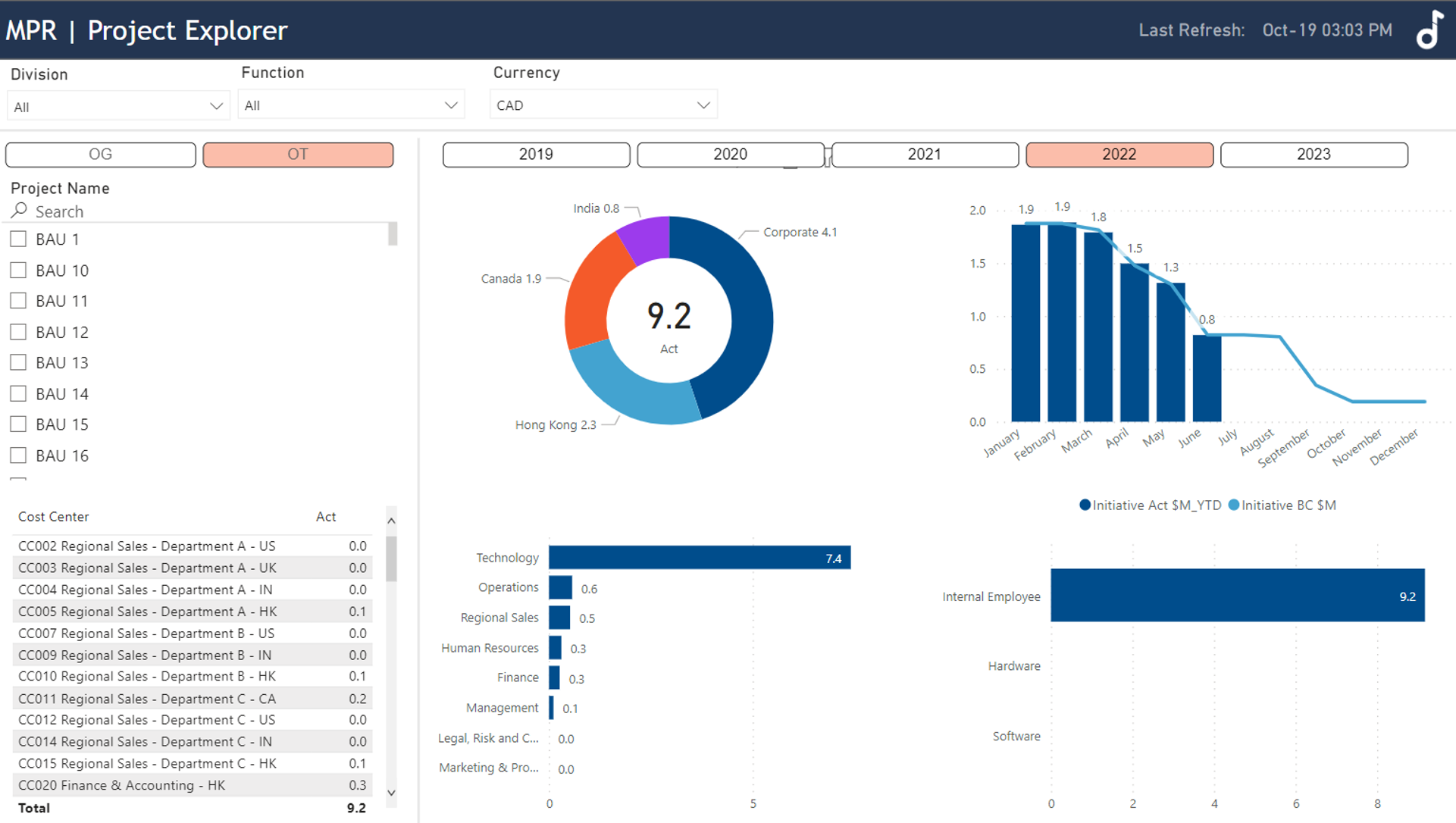Click the OG button
The width and height of the screenshot is (1456, 823).
click(101, 155)
